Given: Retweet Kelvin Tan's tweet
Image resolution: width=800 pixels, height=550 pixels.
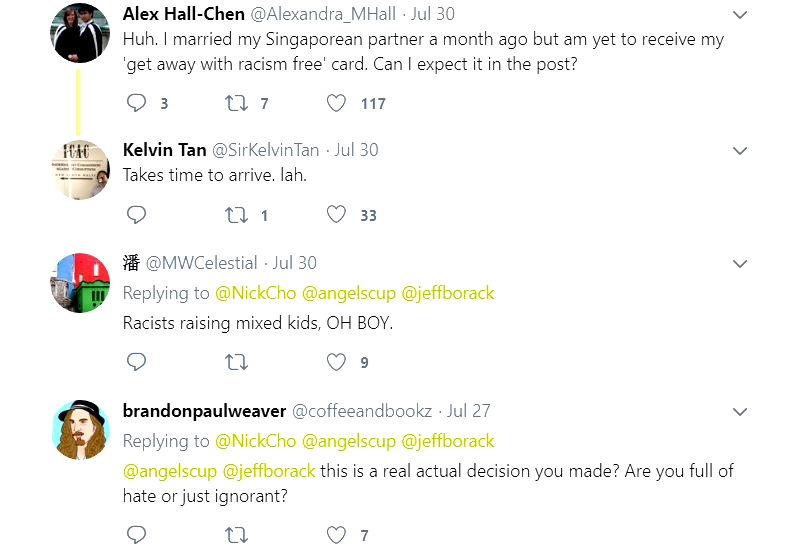Looking at the screenshot, I should (236, 215).
